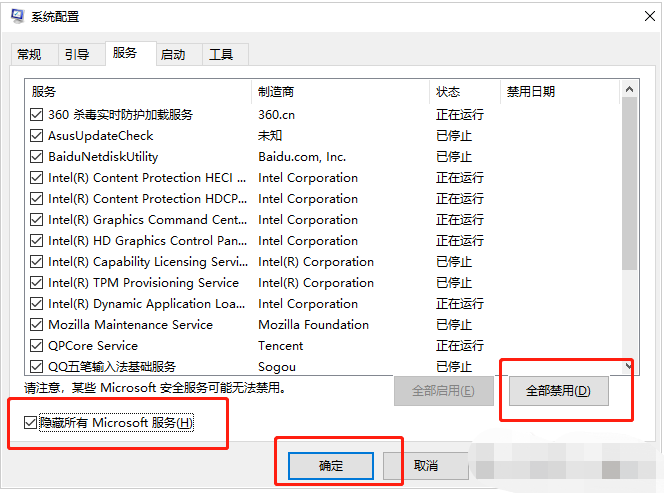
Task: Select the Mozilla Foundation manufacturer cell
Action: pyautogui.click(x=313, y=325)
